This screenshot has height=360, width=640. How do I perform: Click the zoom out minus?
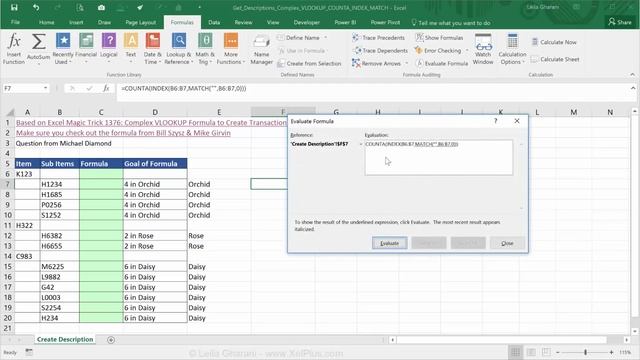point(557,352)
